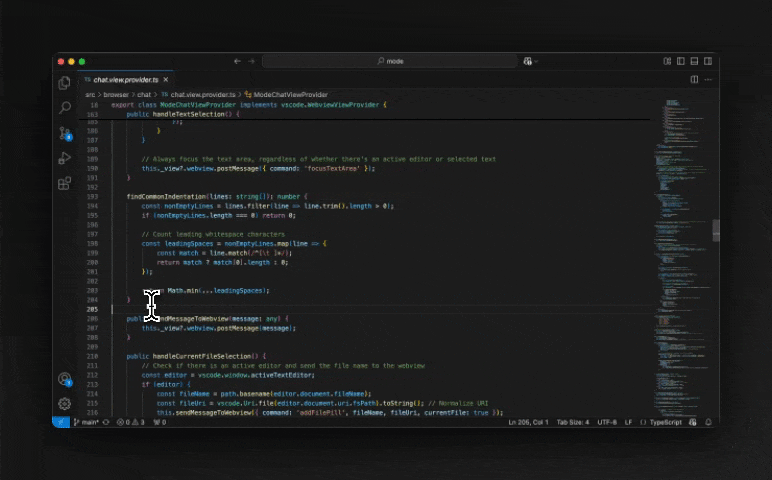
Task: Click the command center search box 'mode'
Action: tap(390, 61)
